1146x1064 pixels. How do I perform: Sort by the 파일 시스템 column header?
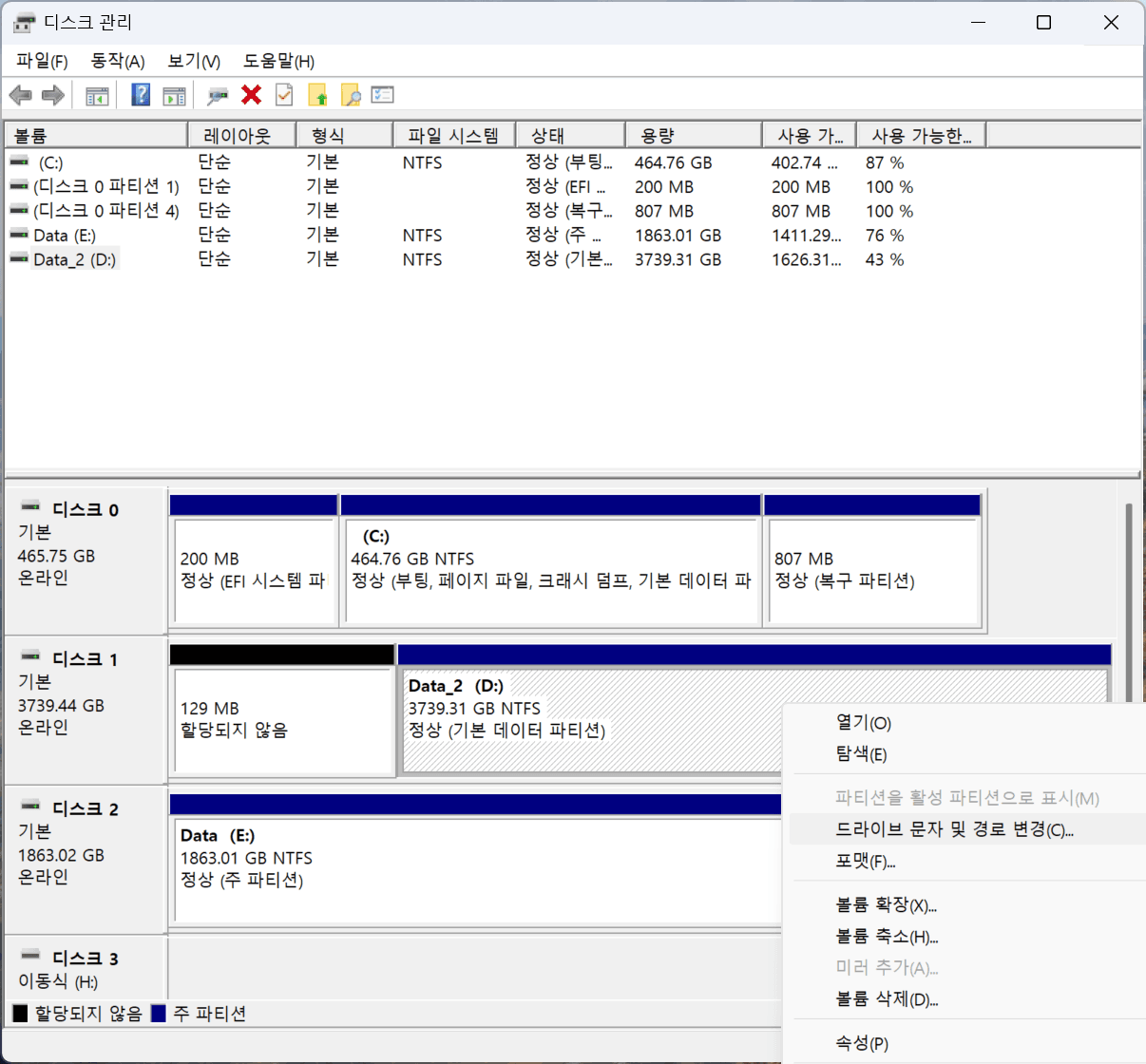[x=454, y=136]
